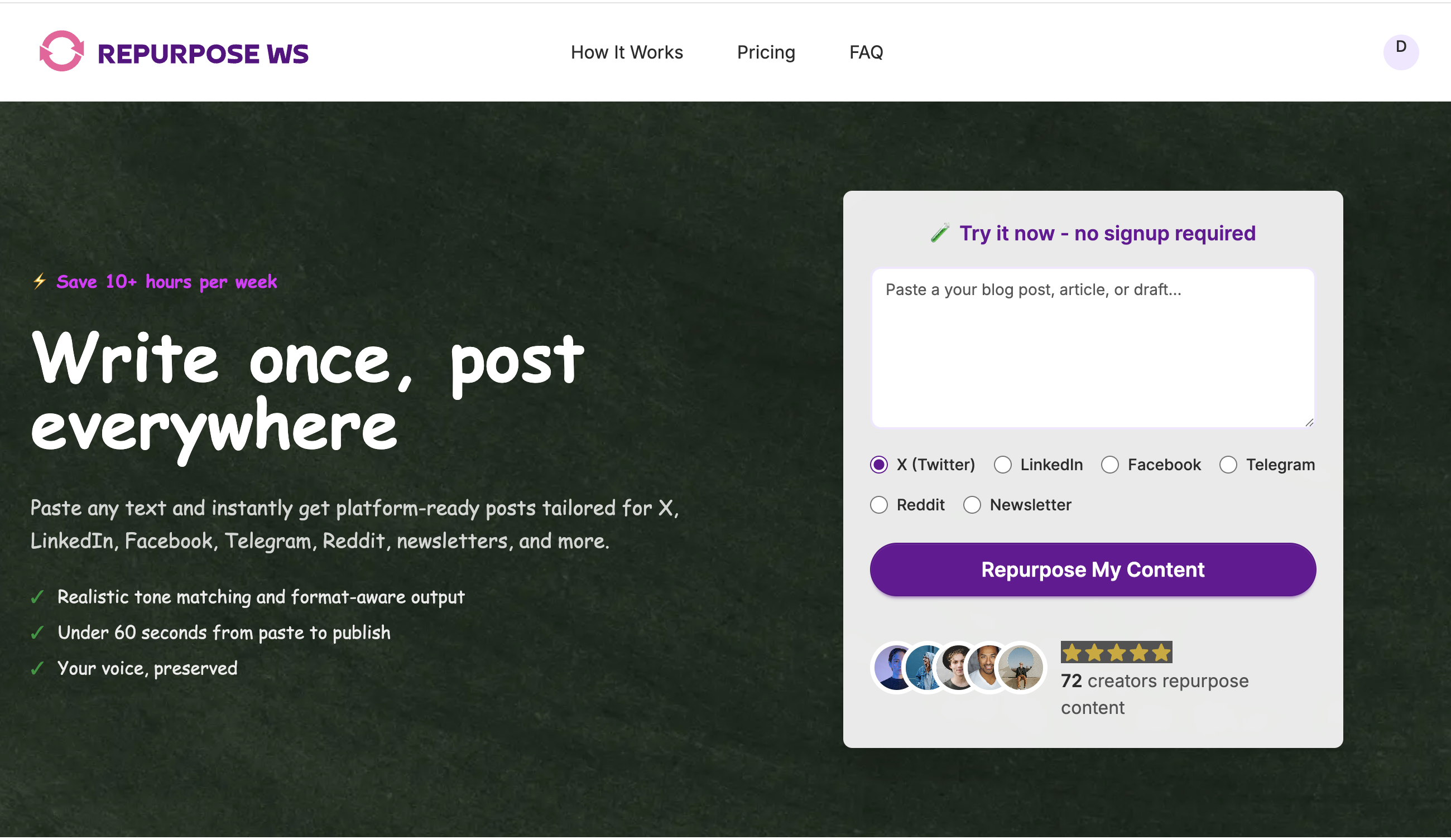
Task: Pick the Newsletter radio button
Action: [x=972, y=505]
